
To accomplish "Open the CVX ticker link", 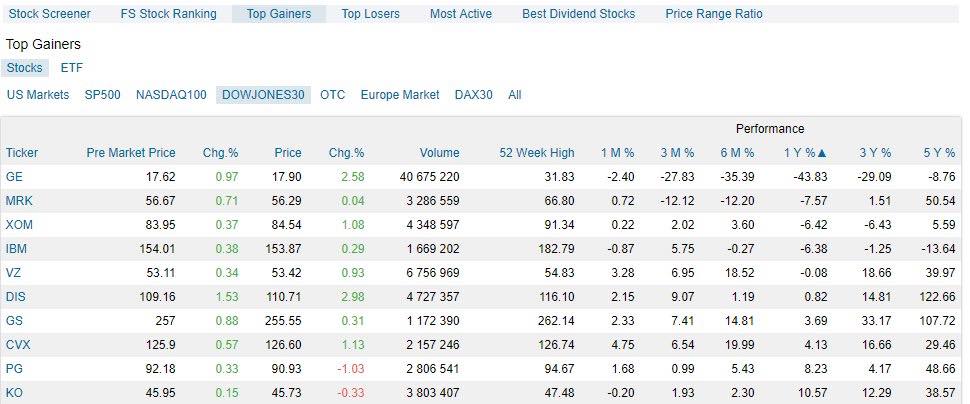I will pos(17,345).
